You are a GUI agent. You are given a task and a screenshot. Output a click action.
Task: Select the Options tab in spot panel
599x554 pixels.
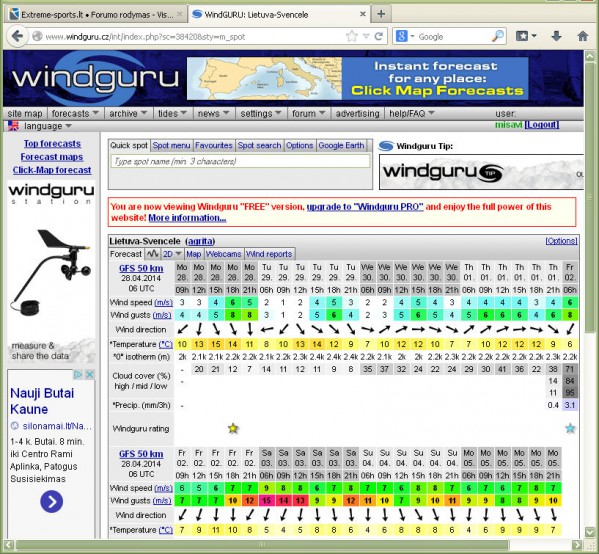tap(300, 146)
